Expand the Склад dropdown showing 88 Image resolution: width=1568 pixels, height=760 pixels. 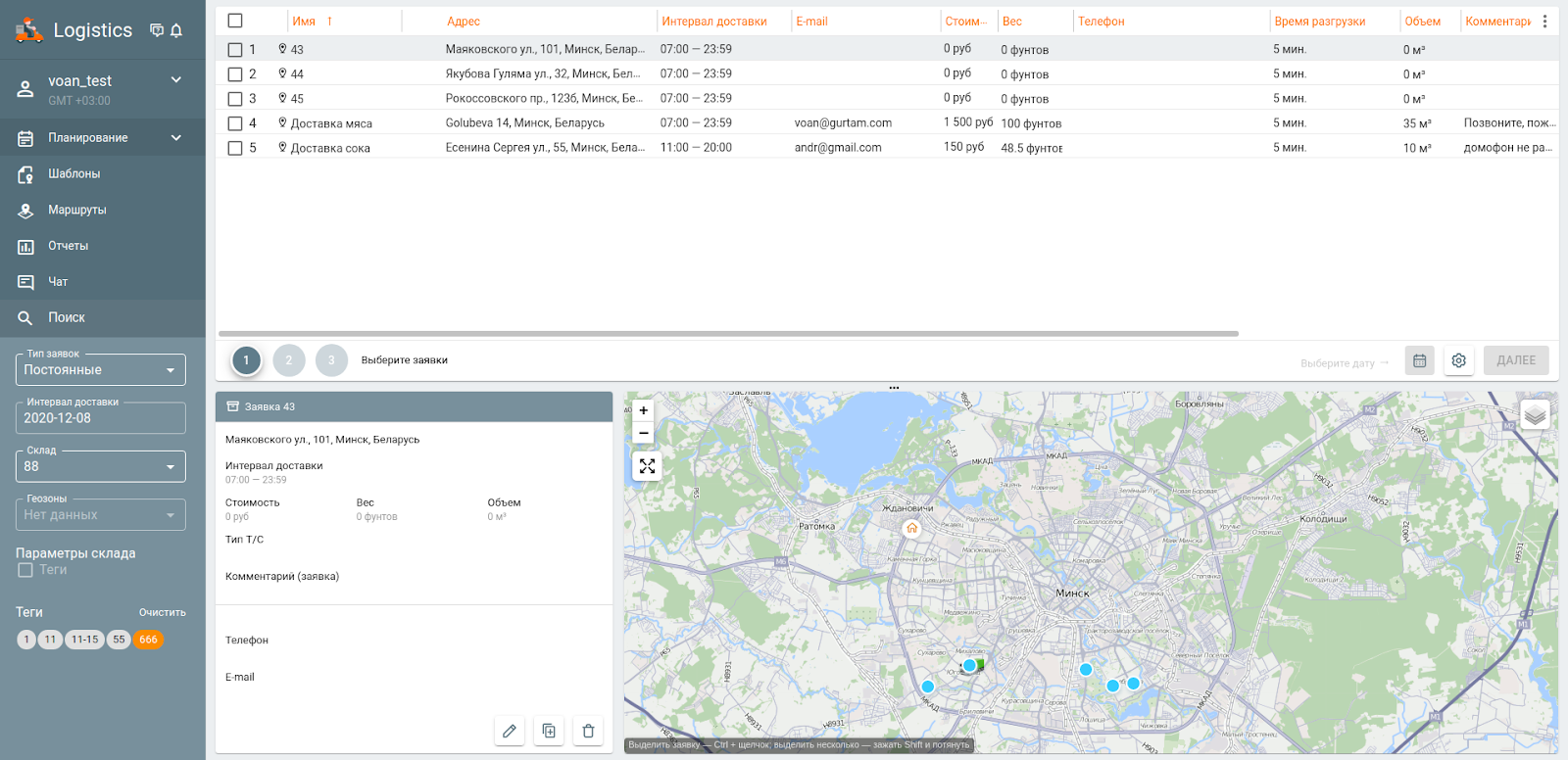(x=100, y=467)
